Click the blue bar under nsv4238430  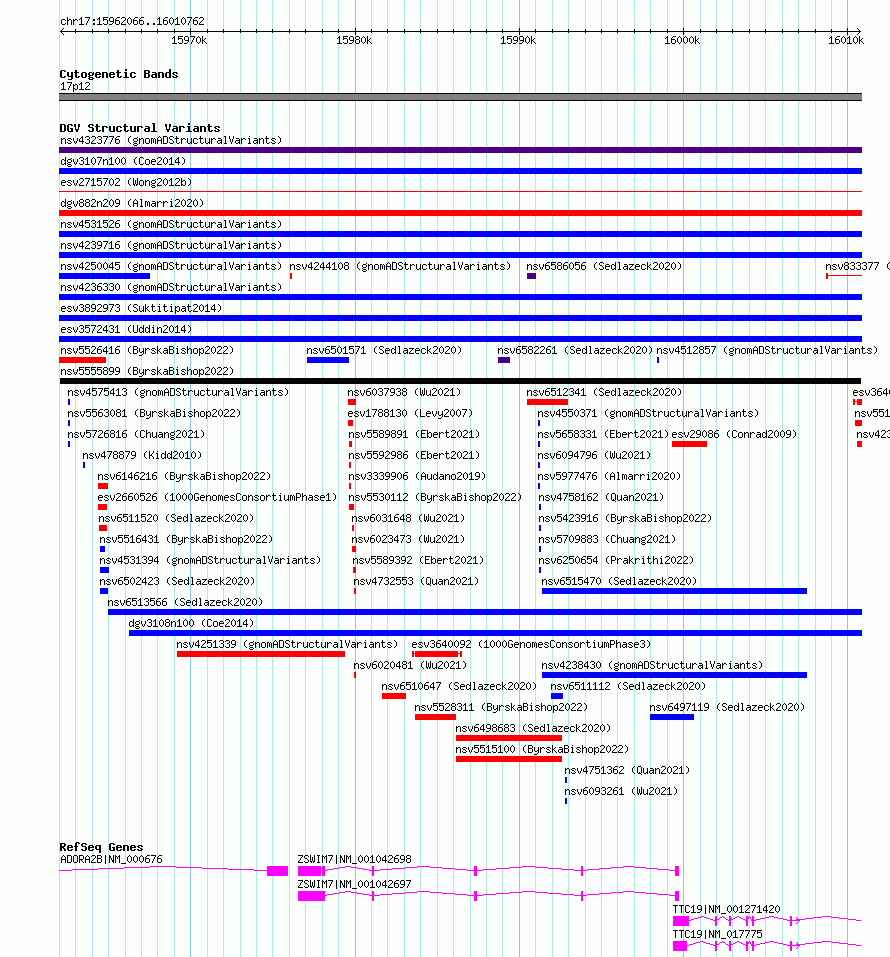click(675, 676)
